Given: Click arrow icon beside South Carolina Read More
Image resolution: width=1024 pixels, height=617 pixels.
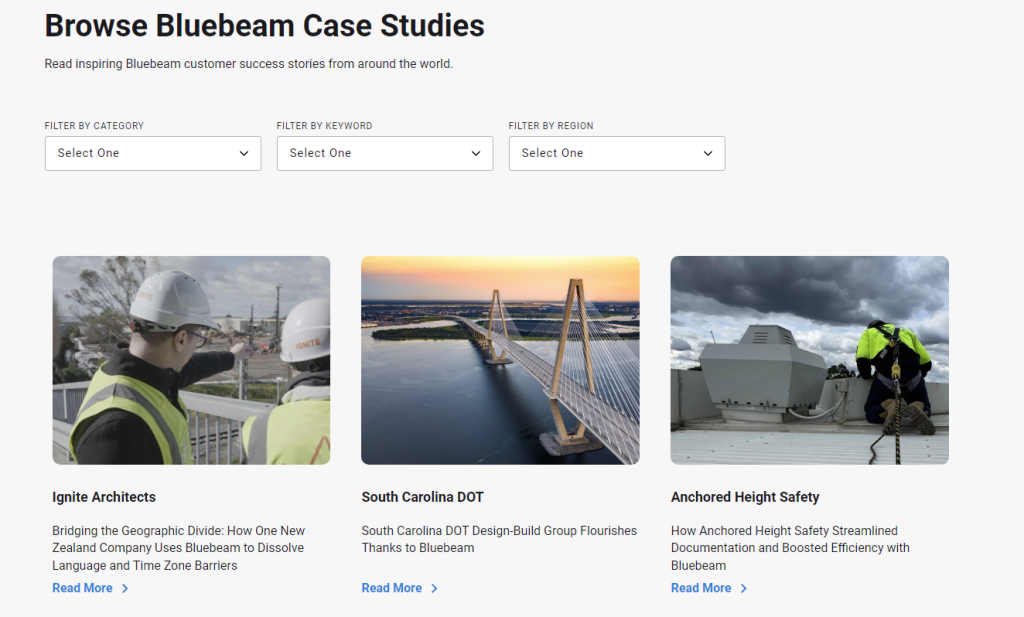Looking at the screenshot, I should [x=434, y=588].
